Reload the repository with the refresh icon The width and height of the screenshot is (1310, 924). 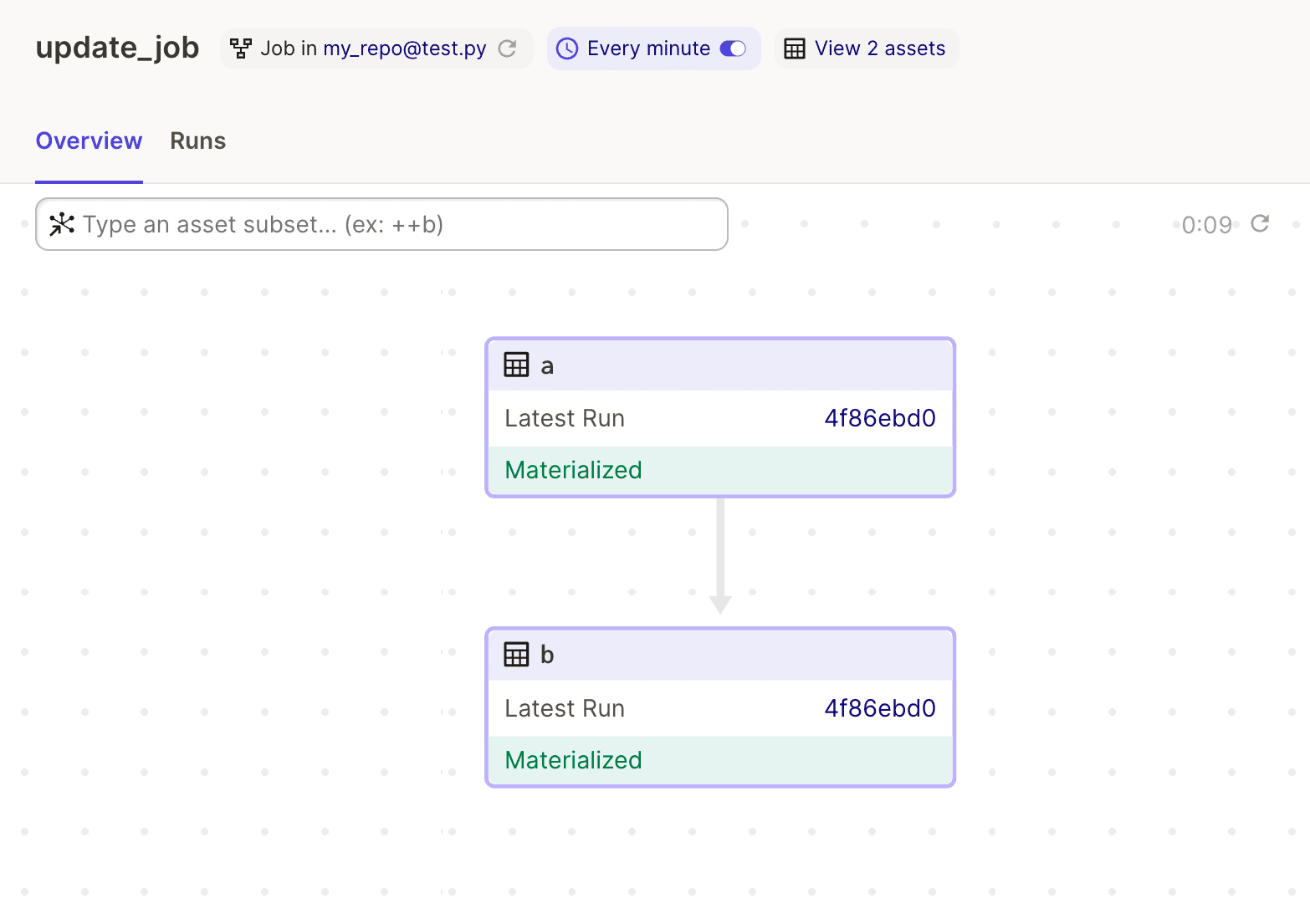click(x=507, y=48)
